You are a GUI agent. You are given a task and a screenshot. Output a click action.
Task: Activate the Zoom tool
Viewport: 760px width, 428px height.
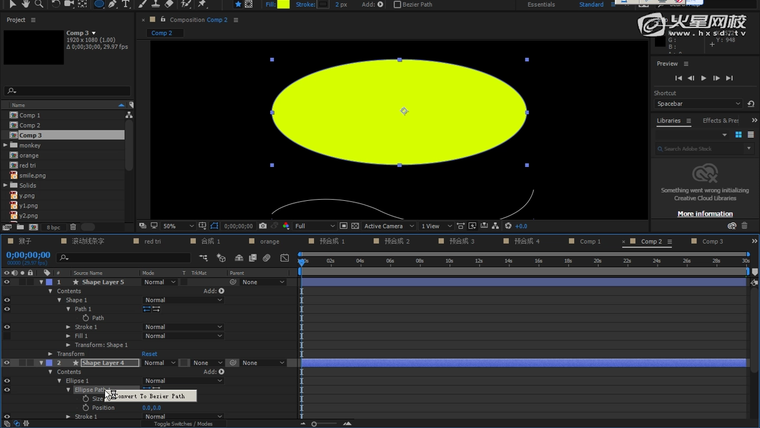(x=39, y=4)
